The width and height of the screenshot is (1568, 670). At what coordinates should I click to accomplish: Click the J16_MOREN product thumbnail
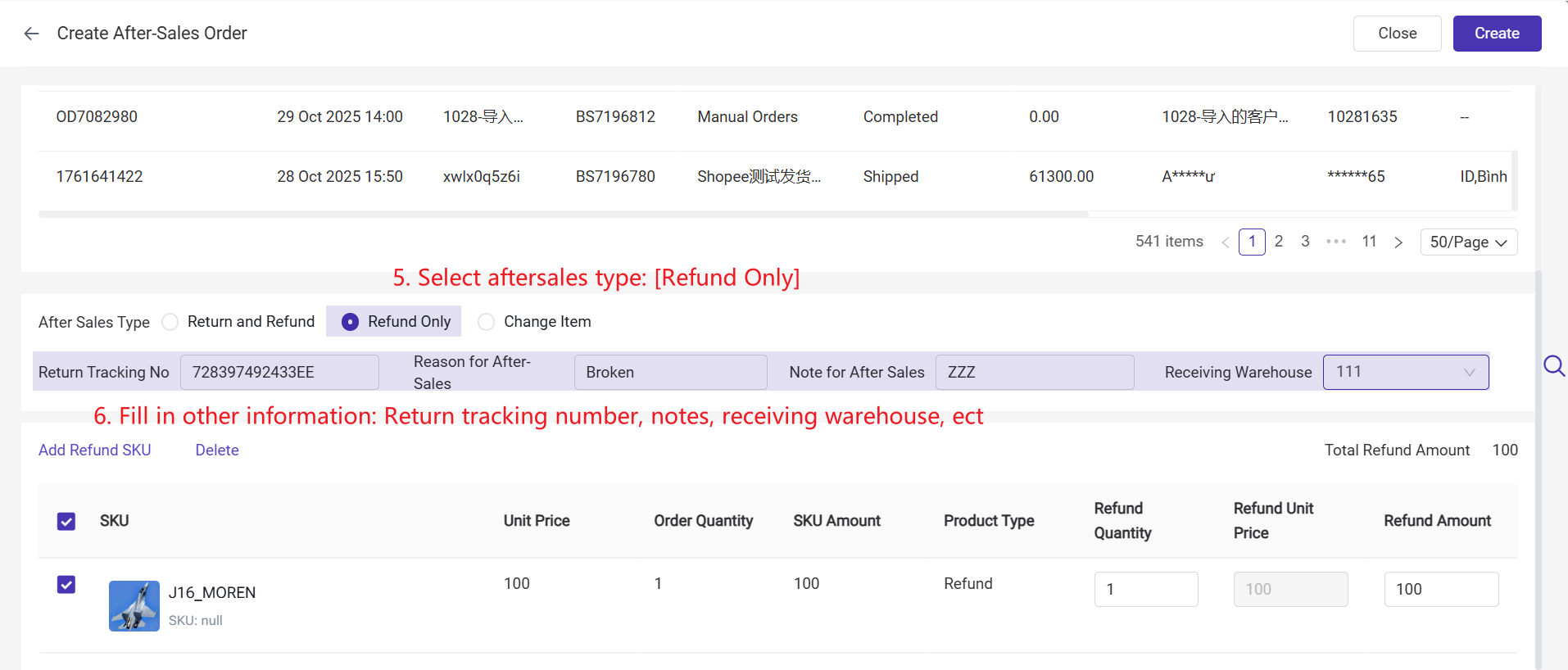coord(134,606)
